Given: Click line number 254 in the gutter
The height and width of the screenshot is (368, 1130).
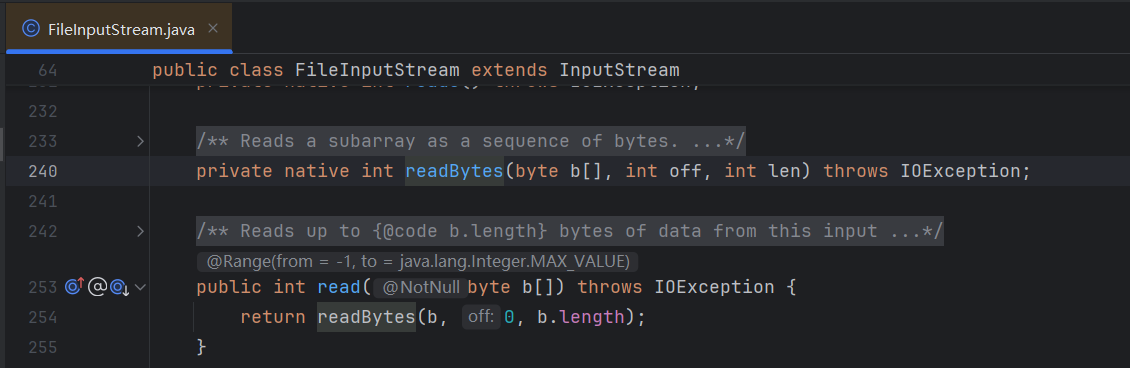Looking at the screenshot, I should (x=43, y=318).
